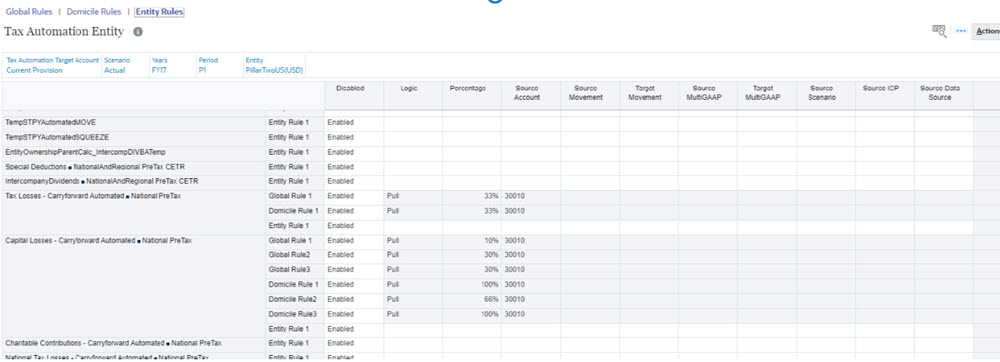Open the Actions menu button
The image size is (1000, 362).
tap(986, 31)
